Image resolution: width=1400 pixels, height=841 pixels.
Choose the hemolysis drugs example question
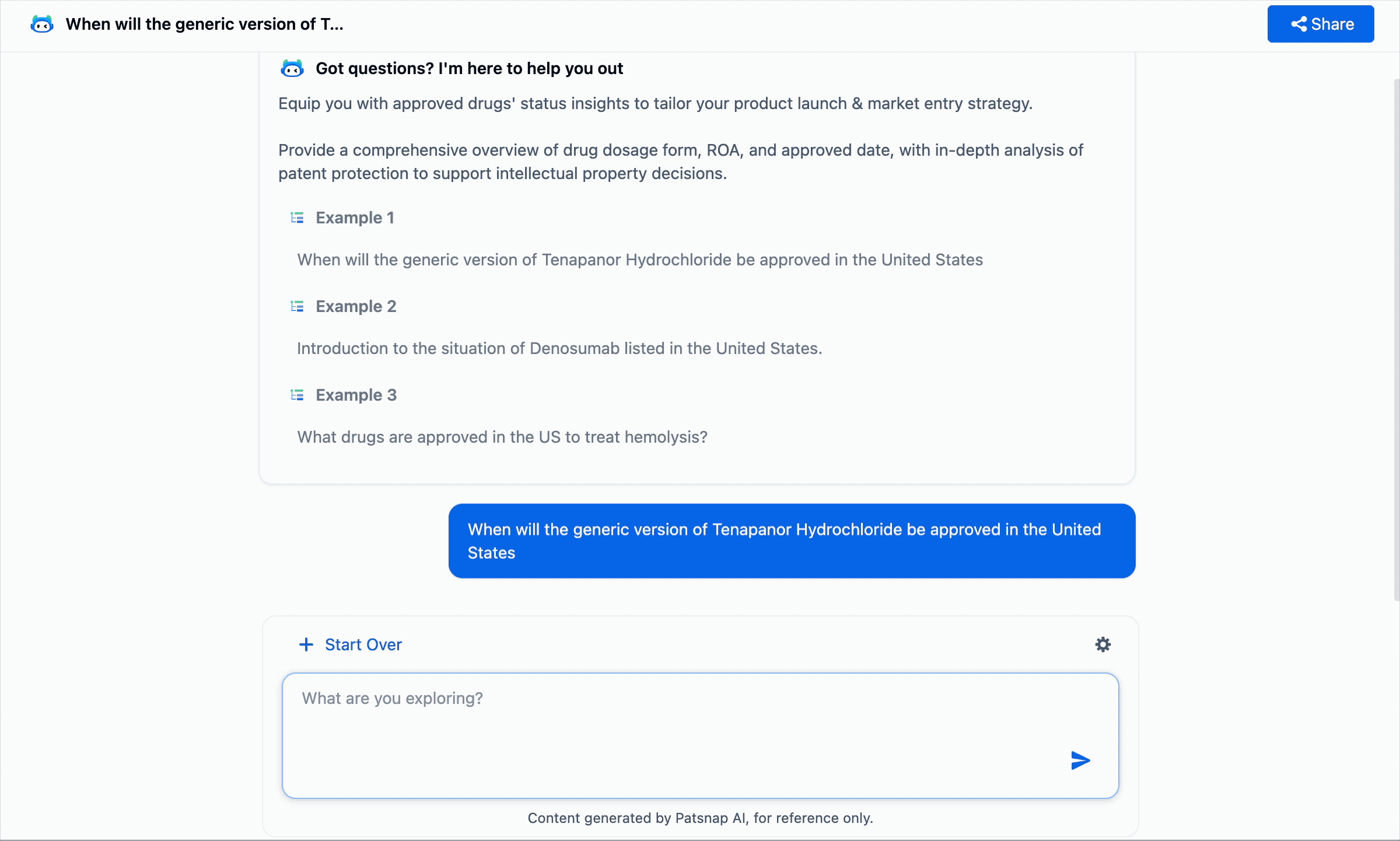pos(502,437)
